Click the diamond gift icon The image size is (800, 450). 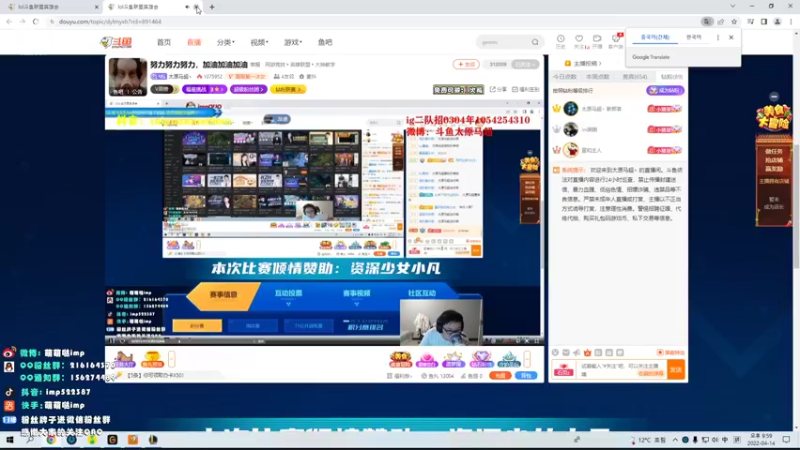(481, 359)
